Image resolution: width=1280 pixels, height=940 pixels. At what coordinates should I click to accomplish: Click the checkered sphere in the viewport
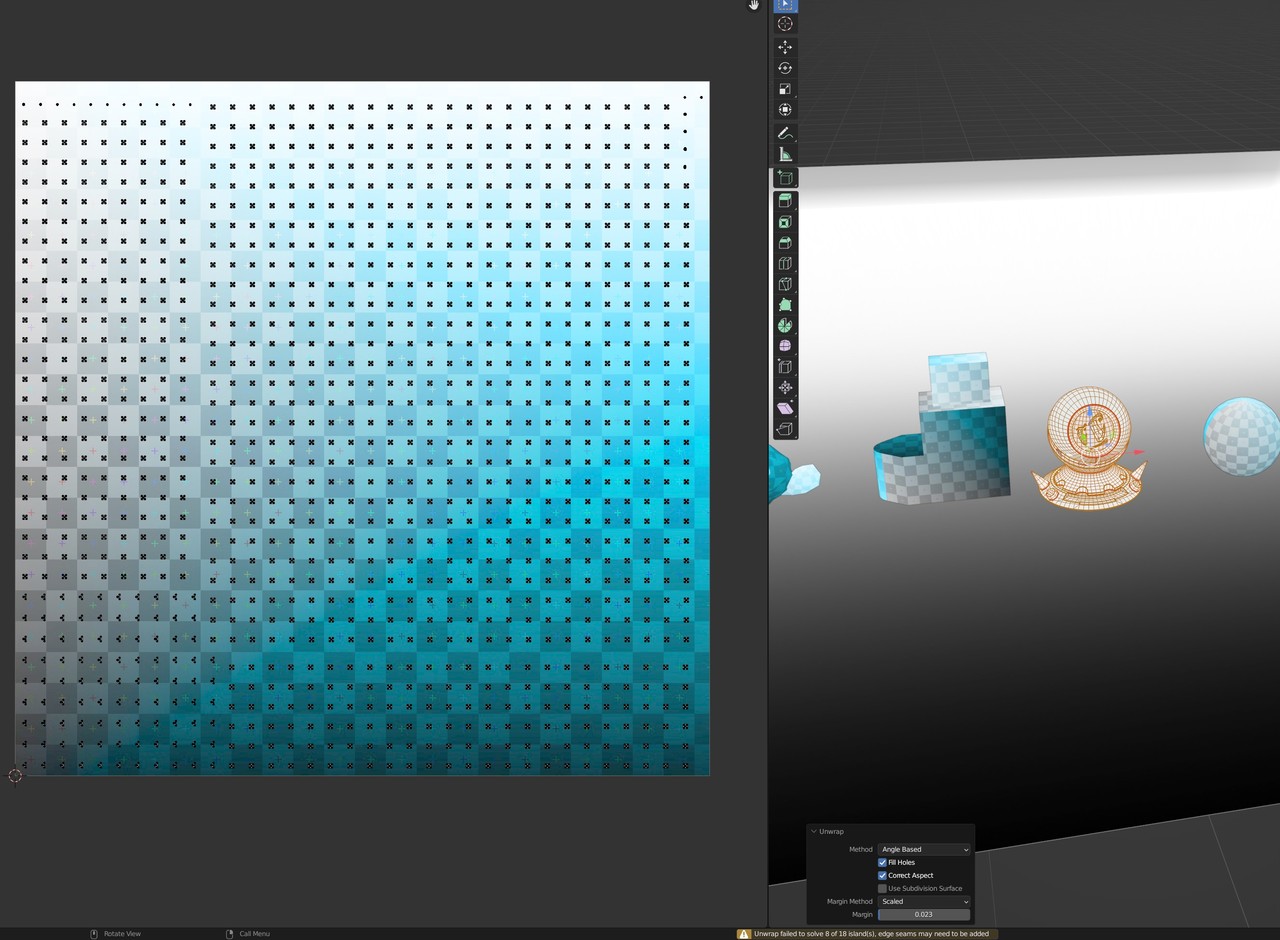[x=1242, y=437]
